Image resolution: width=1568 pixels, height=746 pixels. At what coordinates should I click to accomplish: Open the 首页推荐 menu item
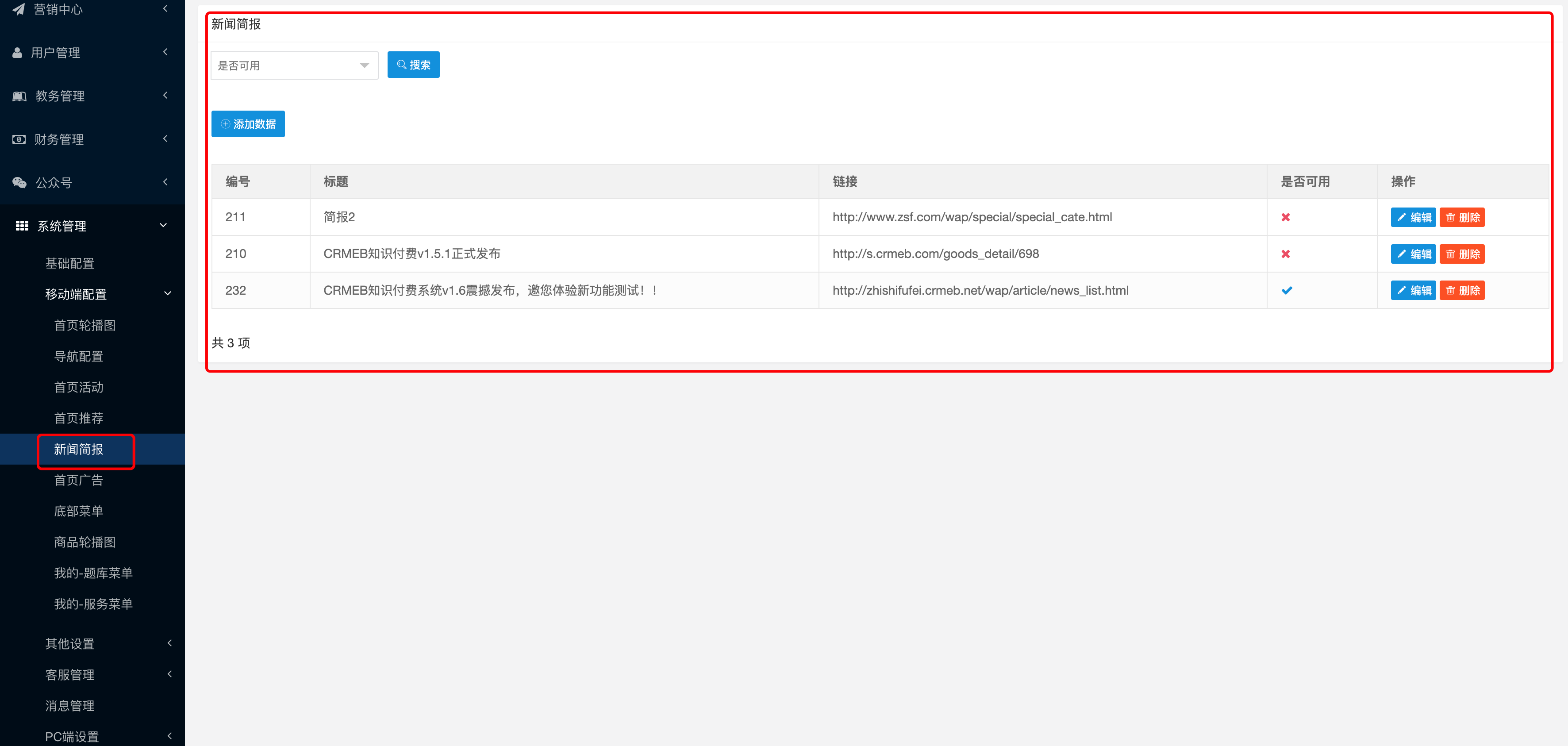[78, 419]
